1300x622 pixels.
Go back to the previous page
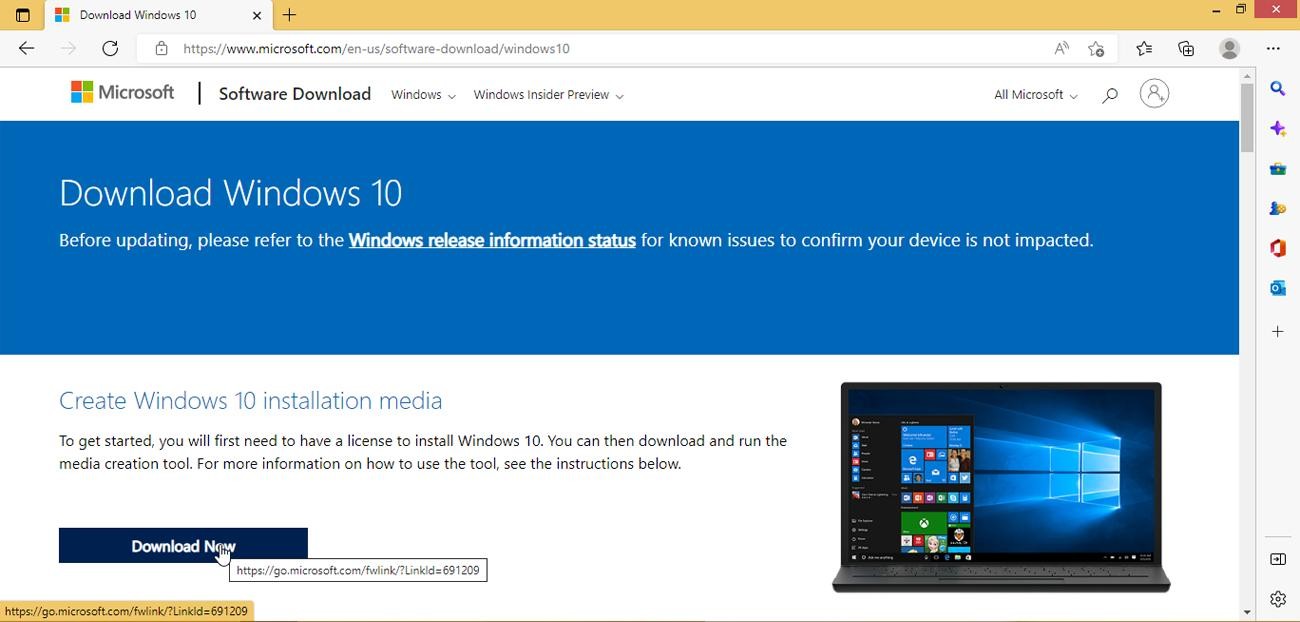coord(26,48)
